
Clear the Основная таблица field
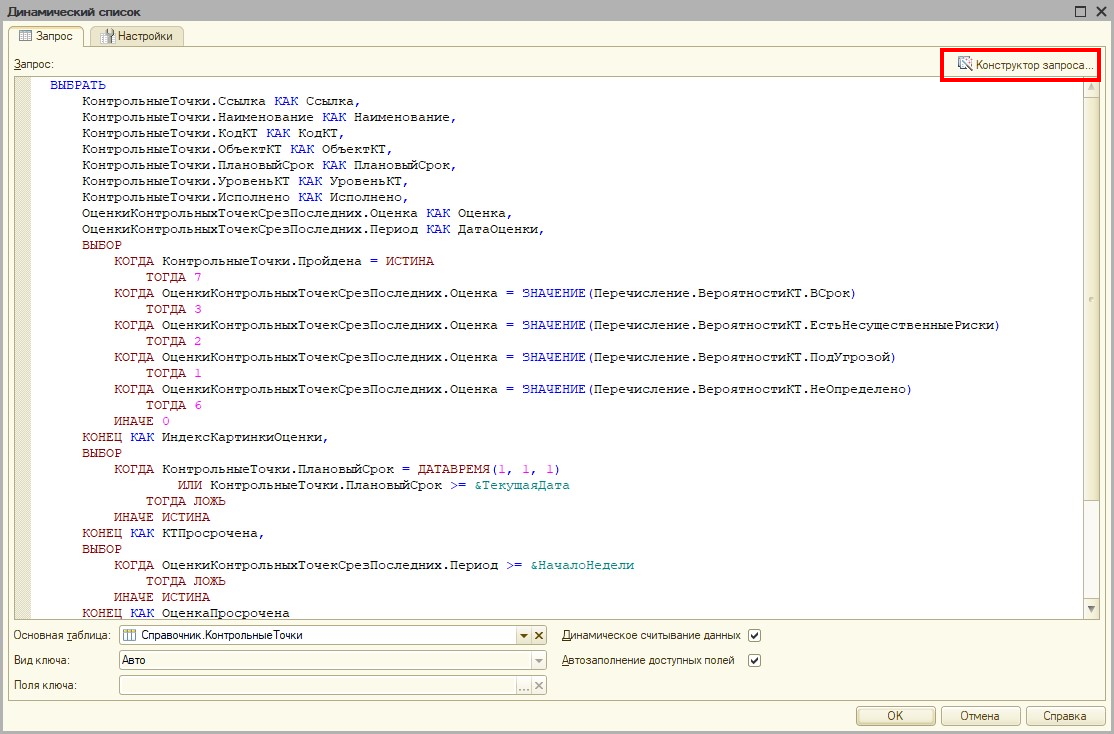pyautogui.click(x=539, y=636)
